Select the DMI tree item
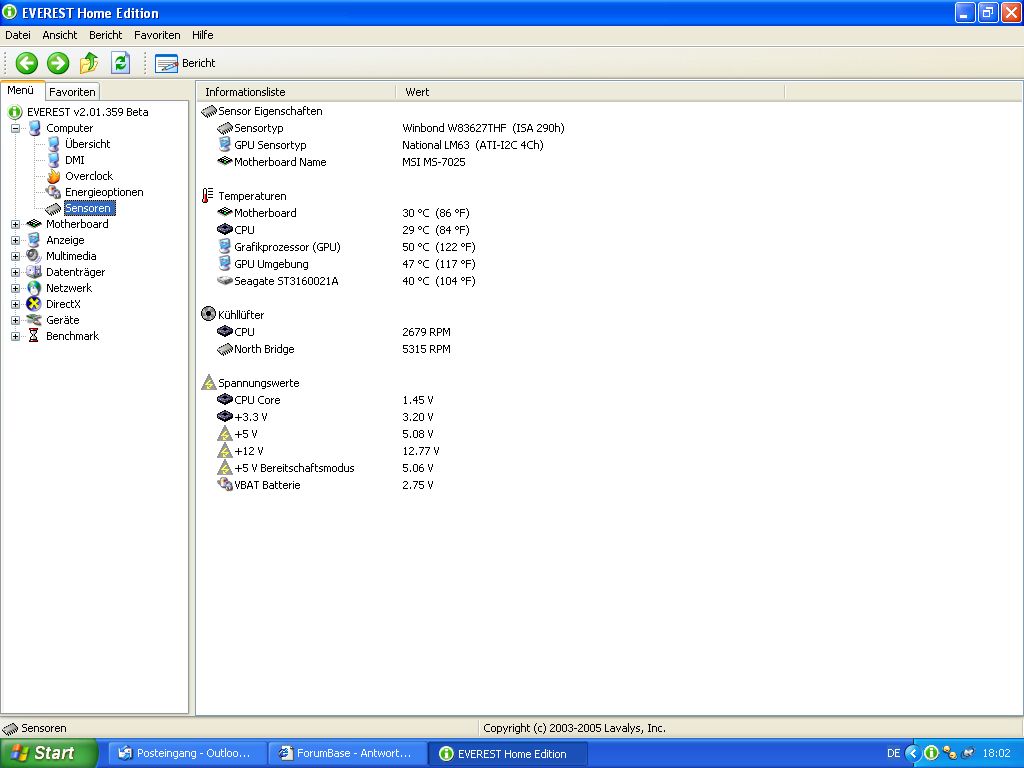Viewport: 1024px width, 768px height. [x=74, y=160]
